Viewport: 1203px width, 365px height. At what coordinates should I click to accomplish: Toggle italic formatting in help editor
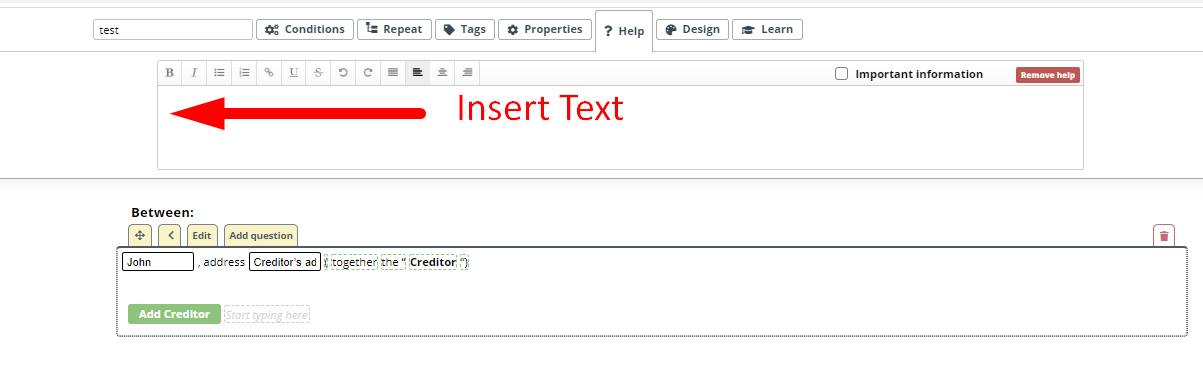tap(194, 73)
